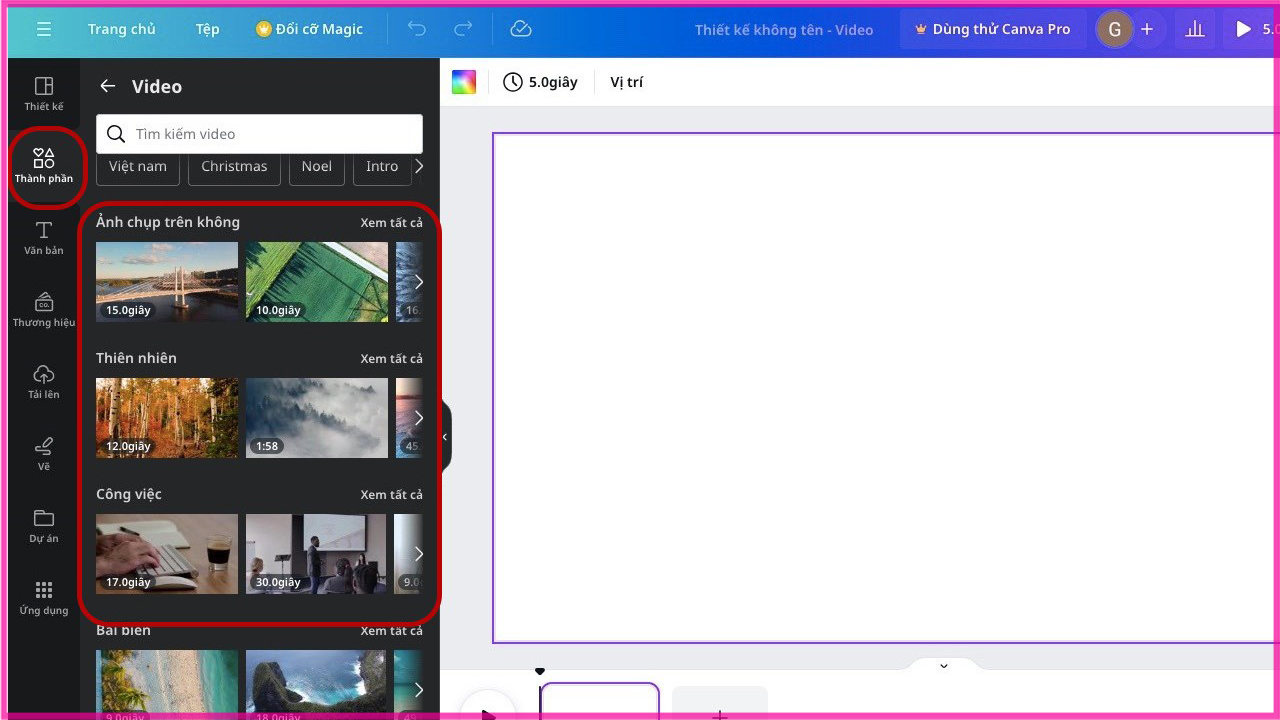Insert the 10.0 giây green field video

pyautogui.click(x=317, y=281)
